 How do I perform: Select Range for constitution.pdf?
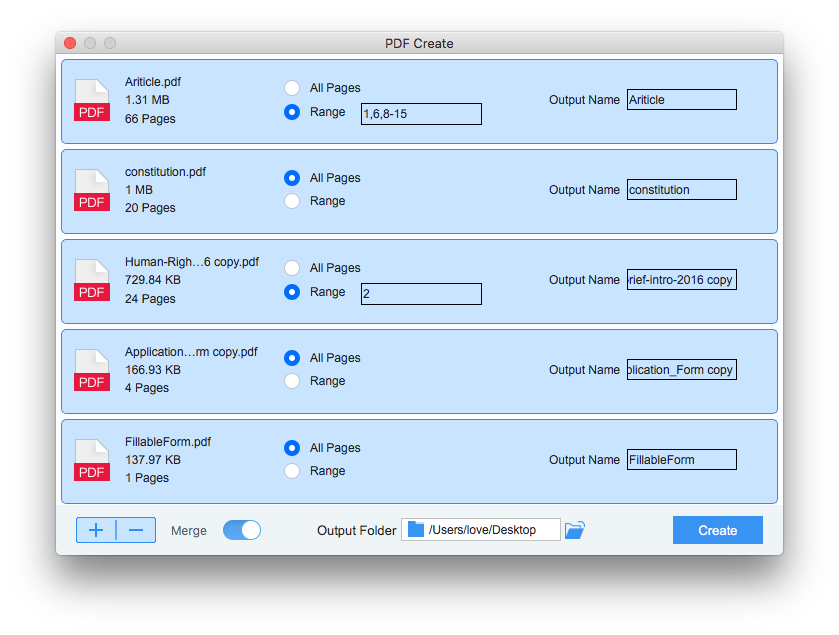coord(291,200)
